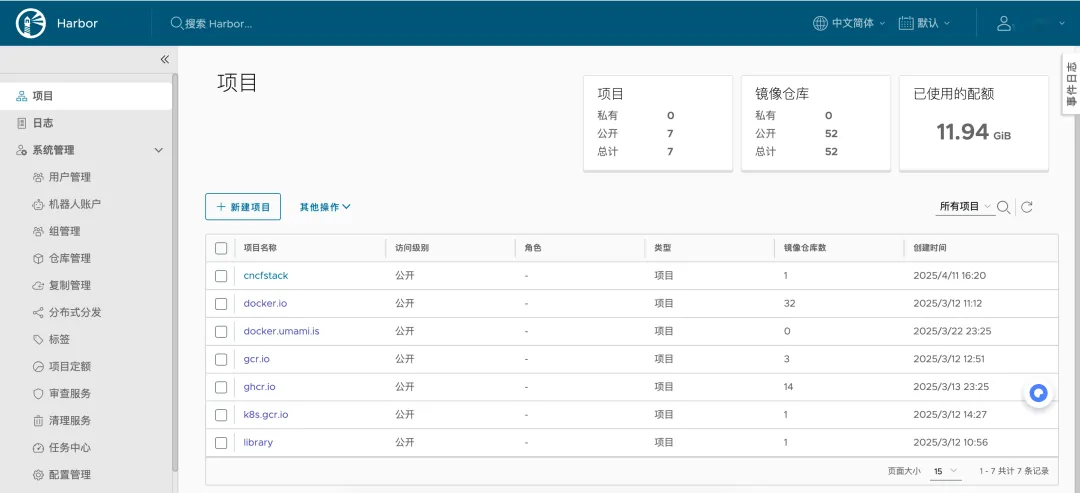Click the search magnifier beside project filter
1080x493 pixels.
(x=1004, y=207)
